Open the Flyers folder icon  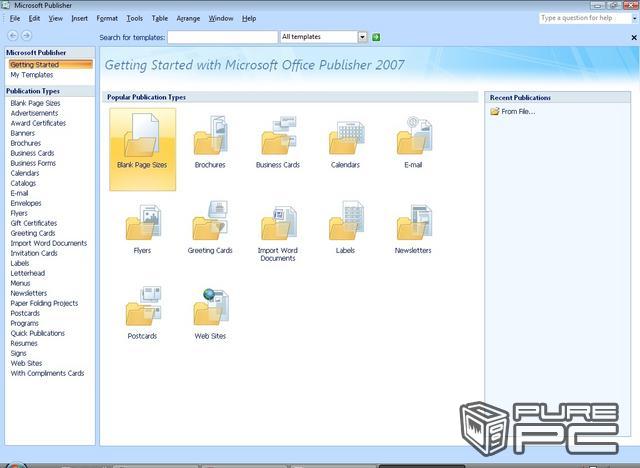143,222
